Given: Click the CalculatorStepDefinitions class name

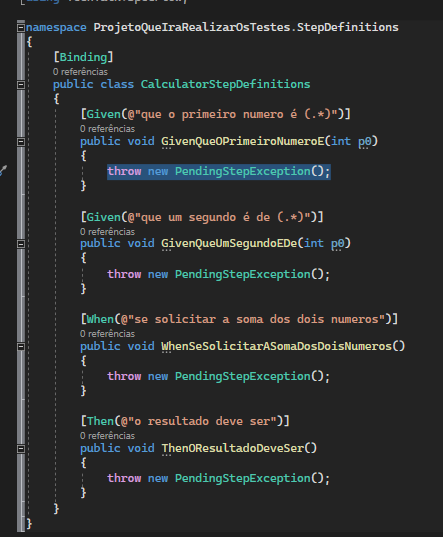Looking at the screenshot, I should (x=225, y=84).
